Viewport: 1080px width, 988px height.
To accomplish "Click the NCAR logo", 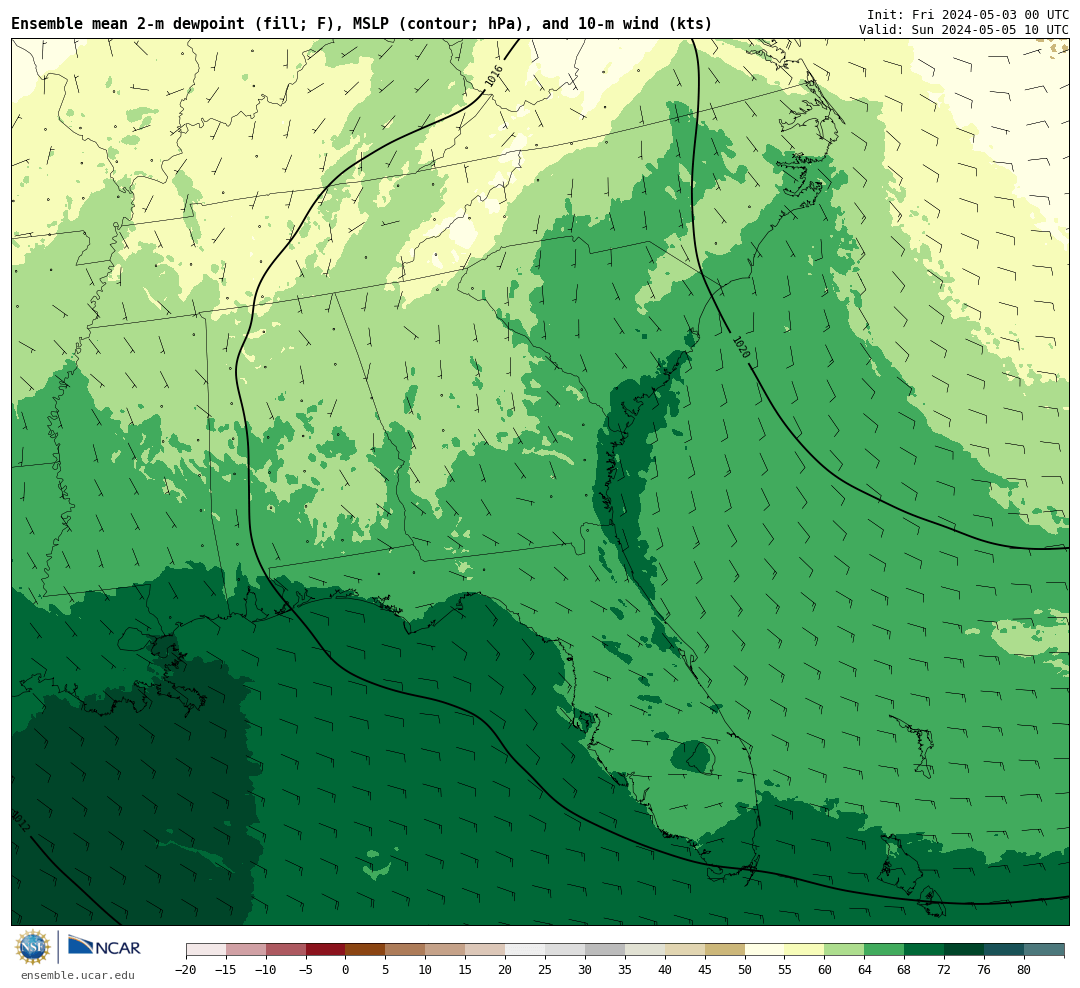I will pyautogui.click(x=104, y=947).
